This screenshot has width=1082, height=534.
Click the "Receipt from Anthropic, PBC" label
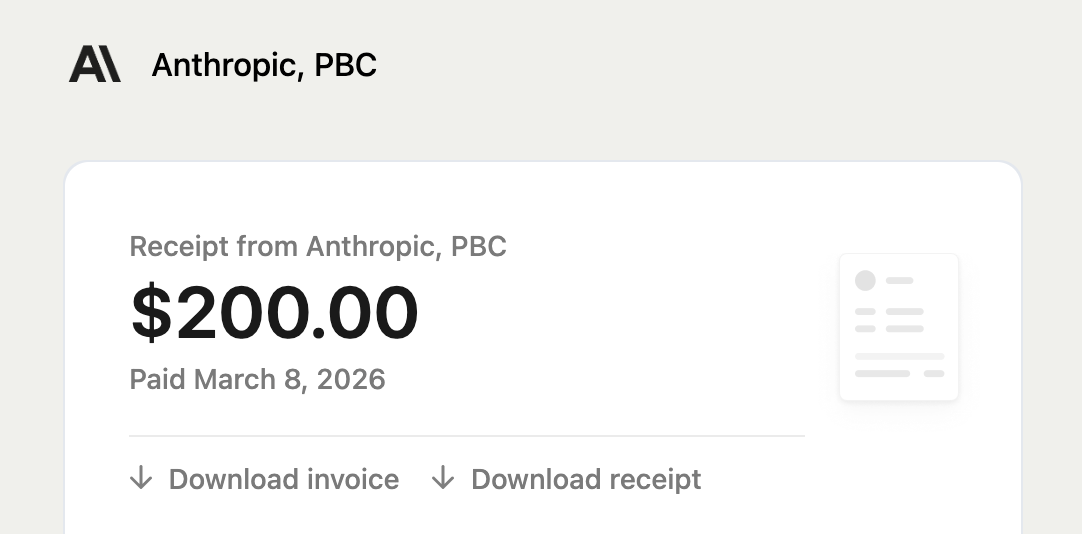click(x=318, y=246)
